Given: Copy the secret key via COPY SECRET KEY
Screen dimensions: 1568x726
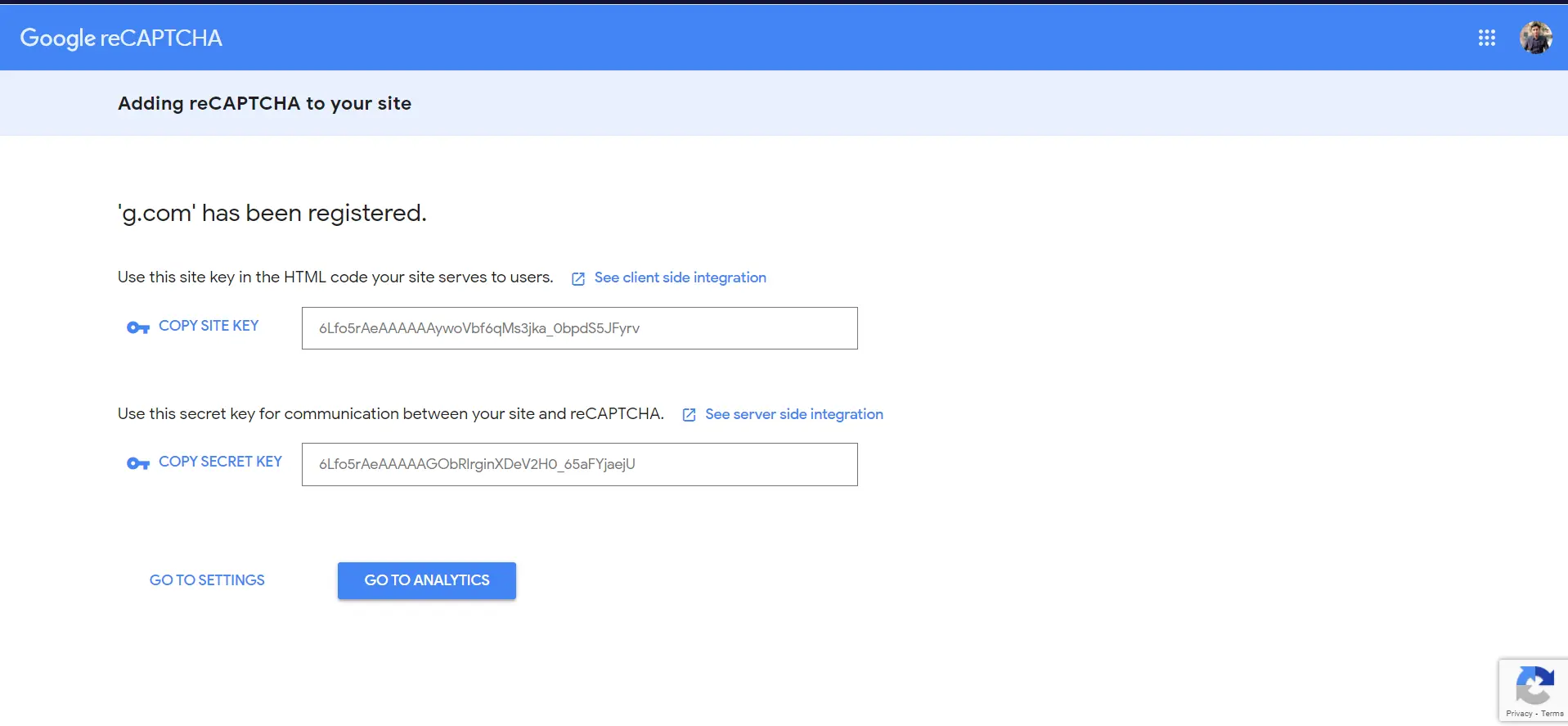Looking at the screenshot, I should pyautogui.click(x=220, y=462).
